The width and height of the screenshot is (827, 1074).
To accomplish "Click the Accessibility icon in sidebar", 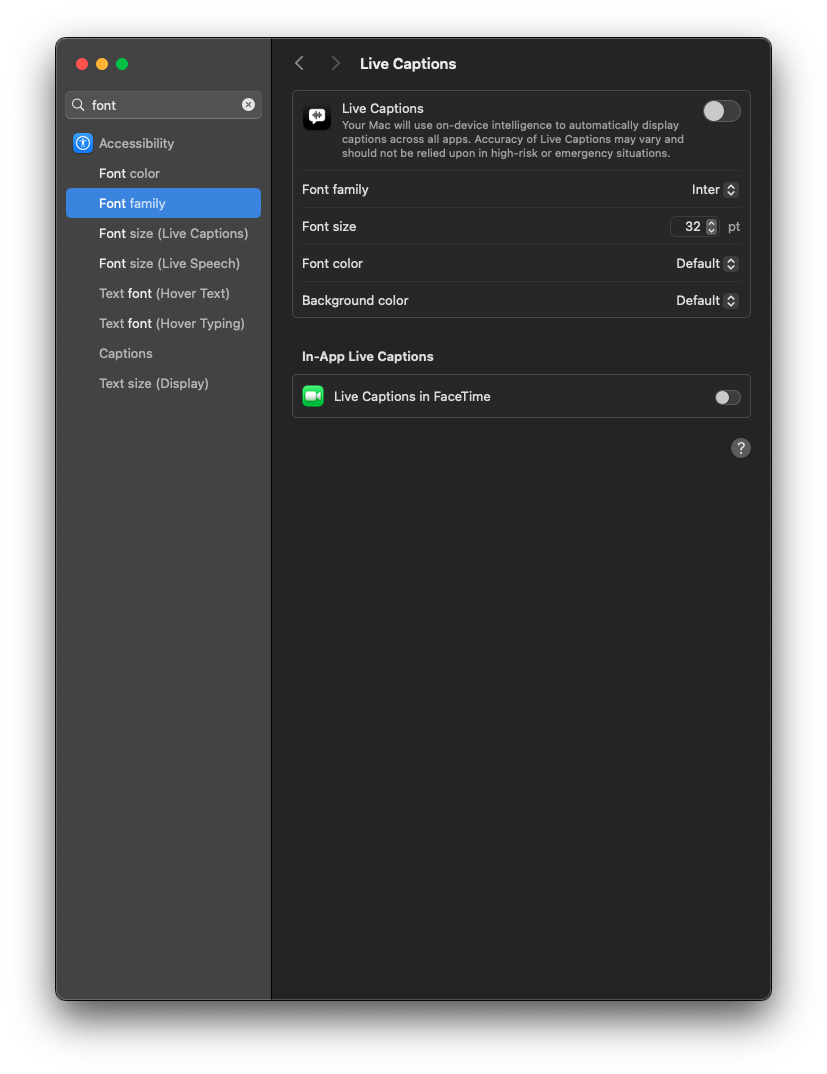I will point(83,143).
